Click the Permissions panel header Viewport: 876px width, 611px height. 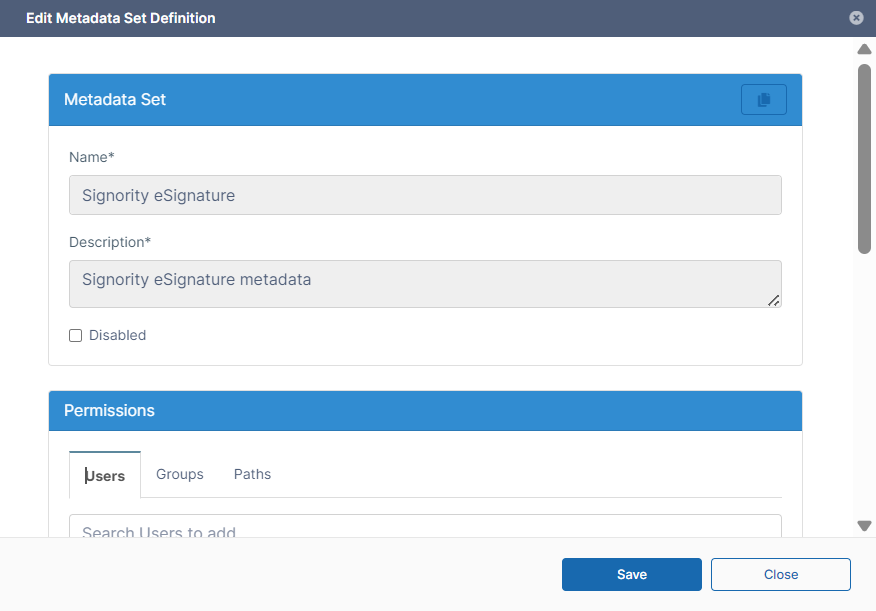pos(109,411)
